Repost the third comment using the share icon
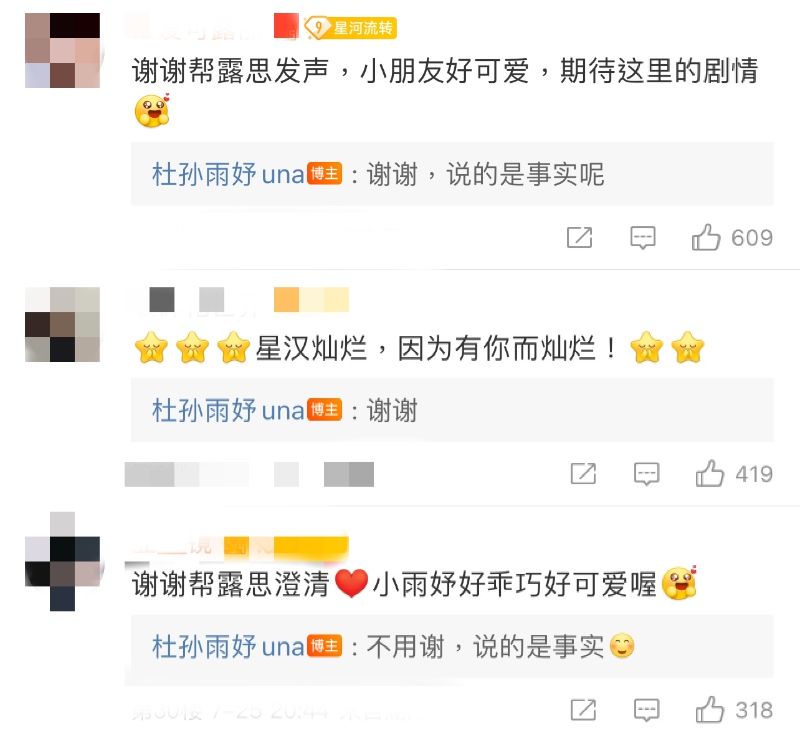800x736 pixels. pos(583,710)
